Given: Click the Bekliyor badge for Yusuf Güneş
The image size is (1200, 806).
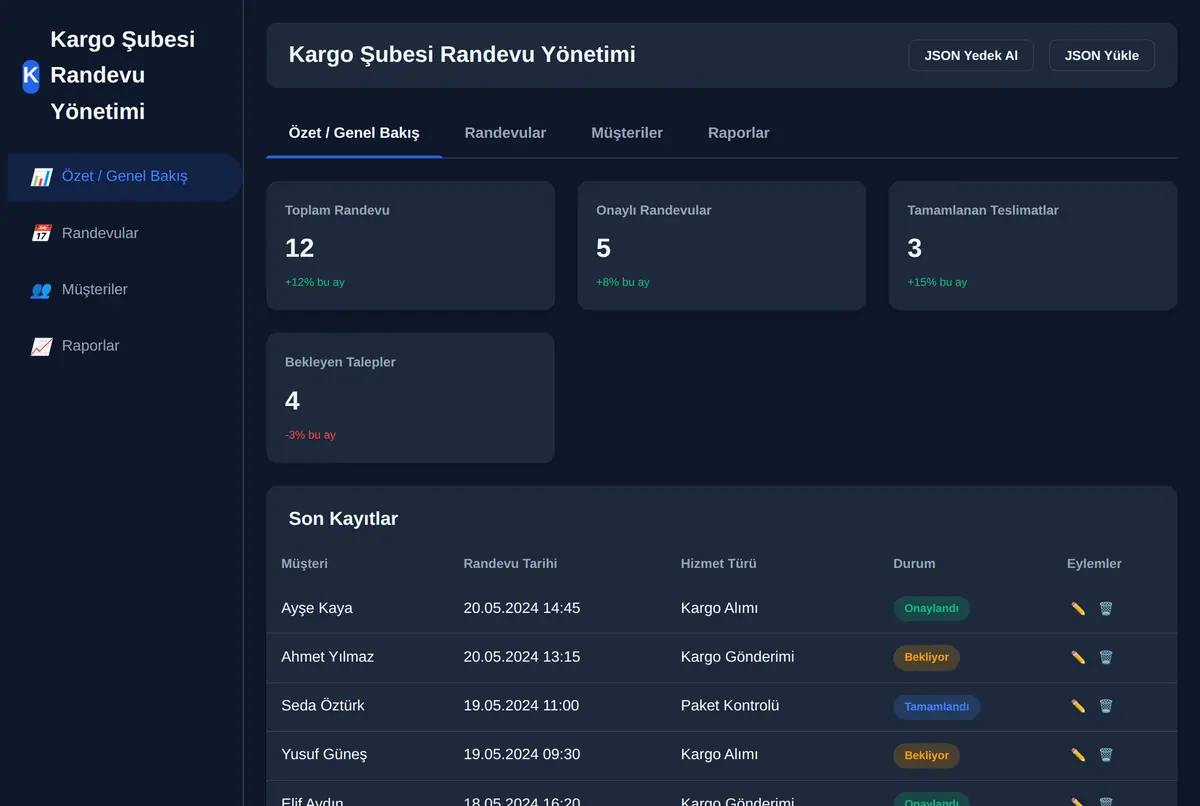Looking at the screenshot, I should 927,755.
